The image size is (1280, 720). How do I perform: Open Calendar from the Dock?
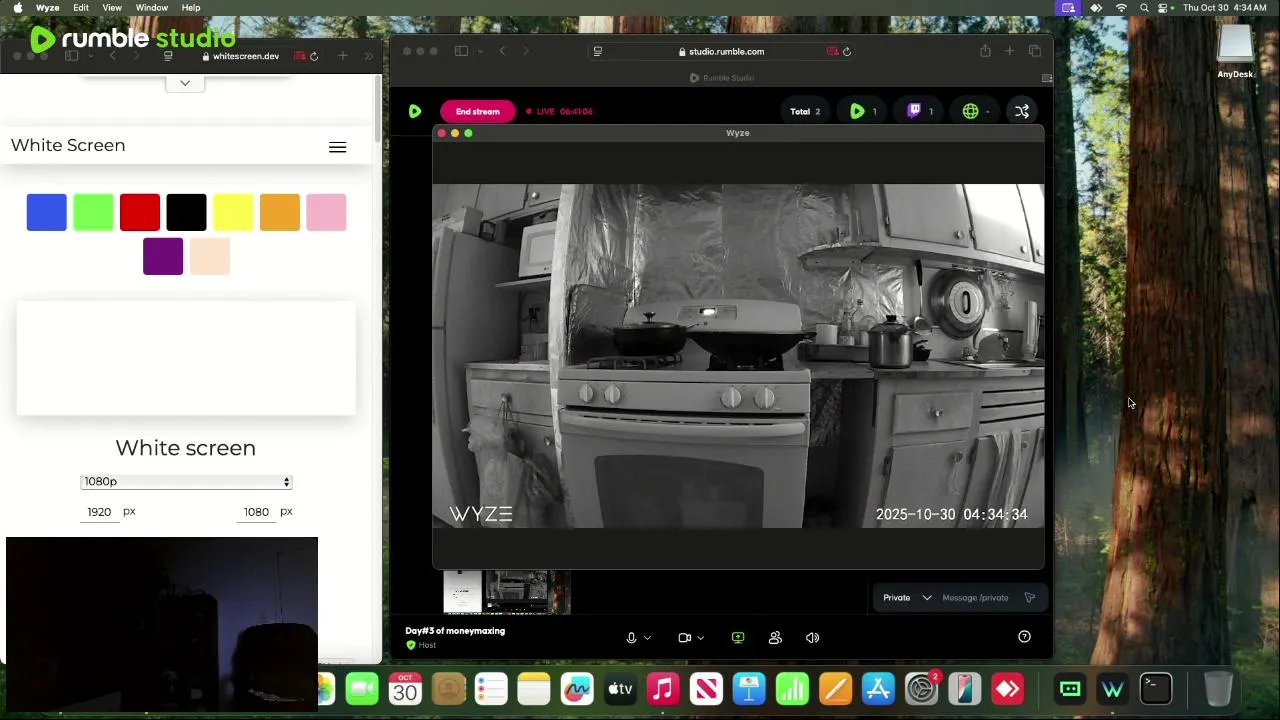pos(405,689)
